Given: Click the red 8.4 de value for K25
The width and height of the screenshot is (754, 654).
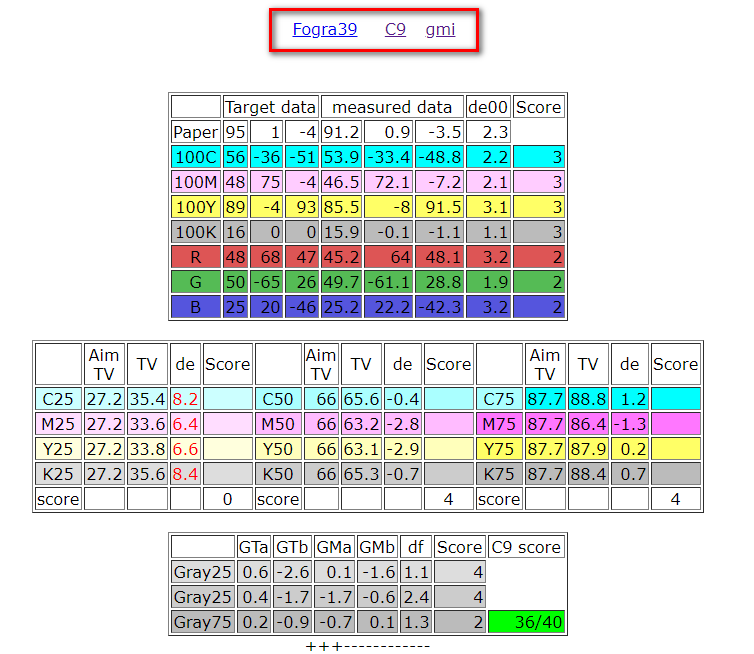Looking at the screenshot, I should (185, 474).
